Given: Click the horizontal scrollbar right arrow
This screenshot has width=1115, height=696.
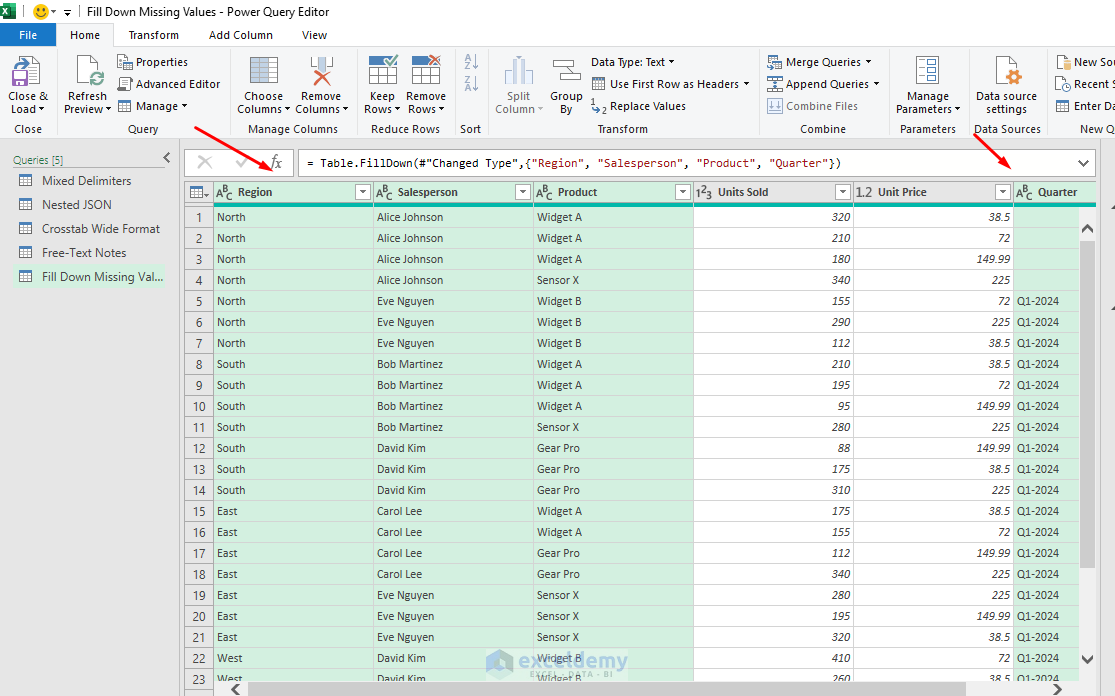Looking at the screenshot, I should pyautogui.click(x=1057, y=688).
